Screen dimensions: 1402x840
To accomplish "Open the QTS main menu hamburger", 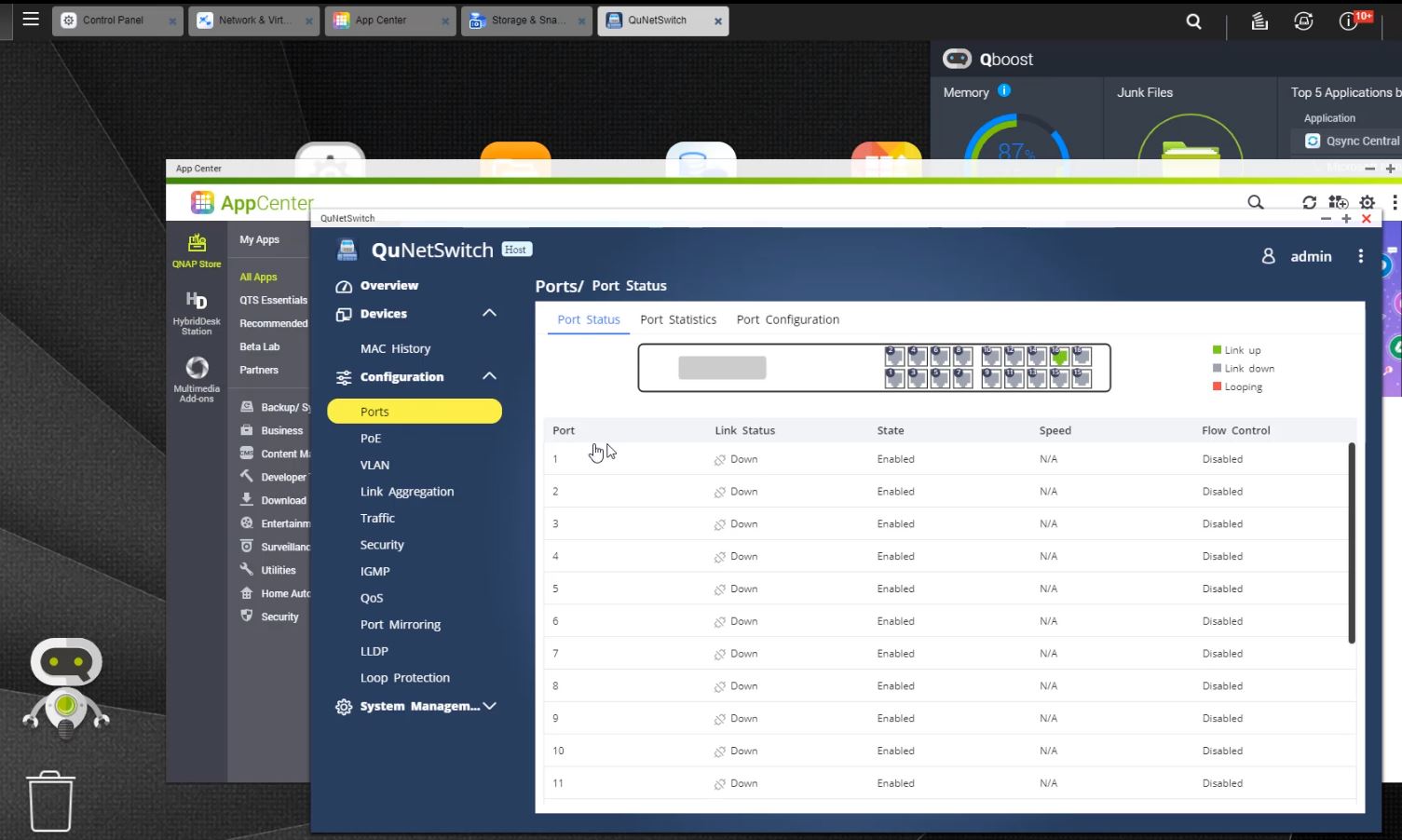I will tap(31, 19).
